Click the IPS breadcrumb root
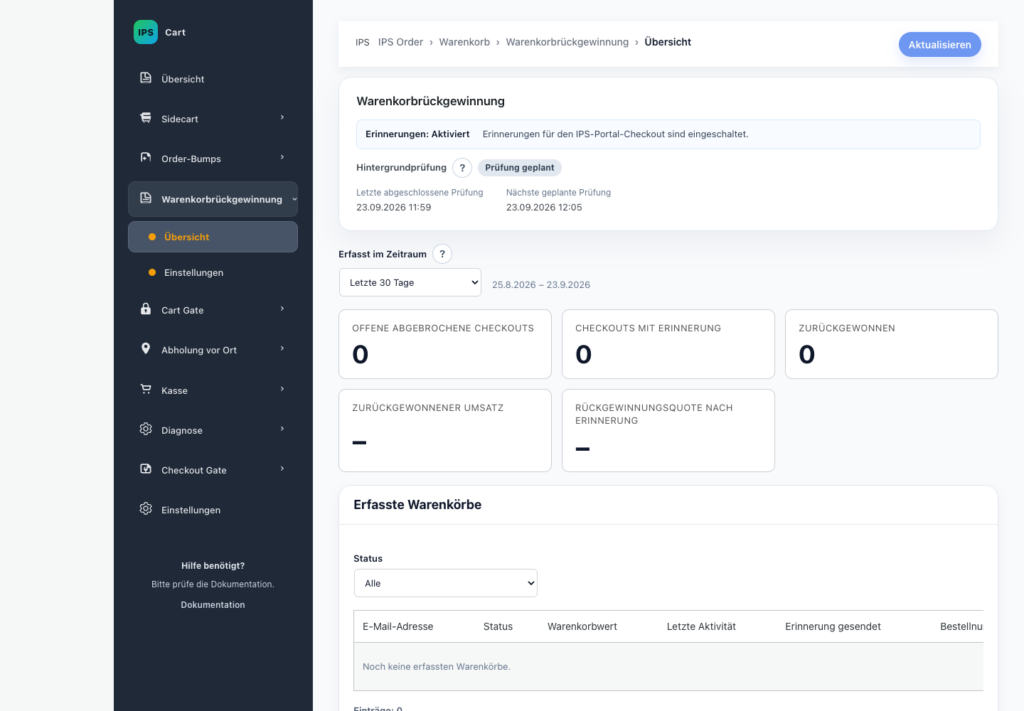 362,42
